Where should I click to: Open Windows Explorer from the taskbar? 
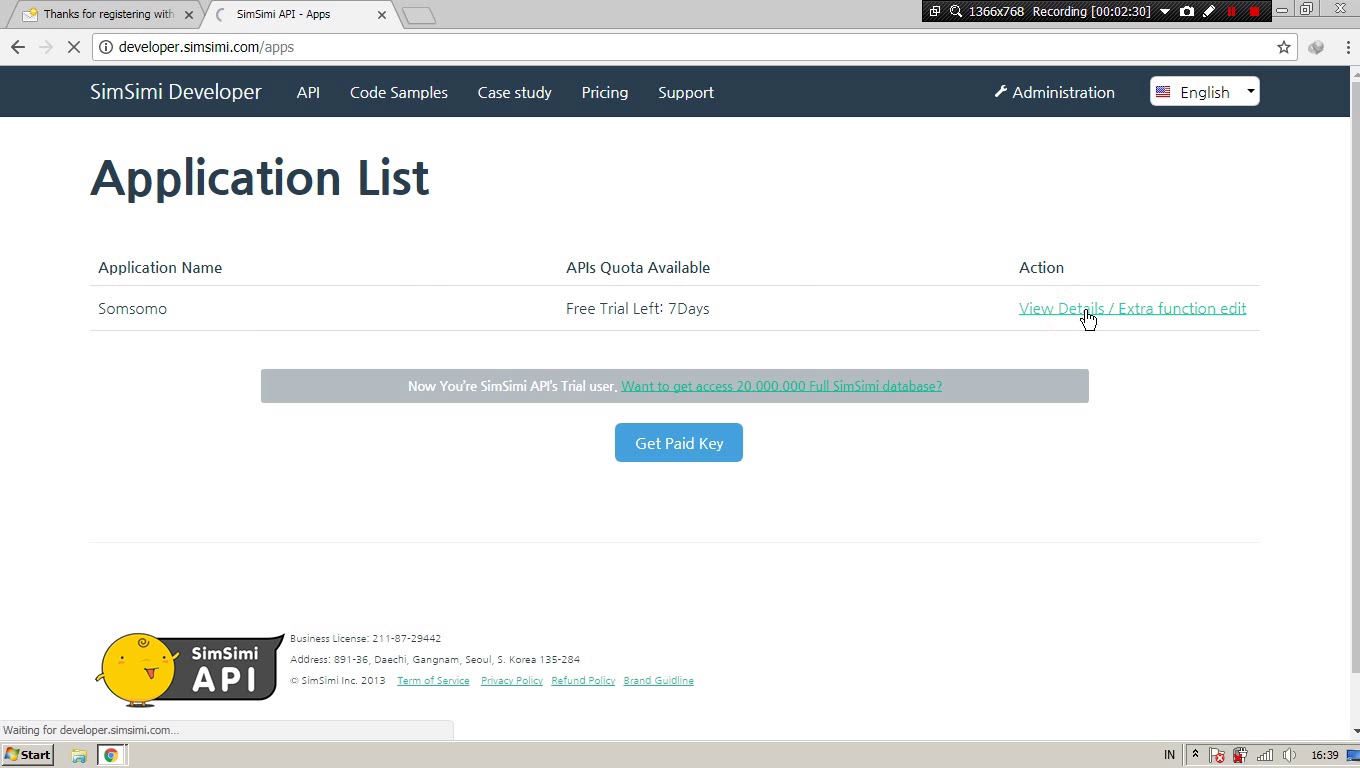click(78, 755)
